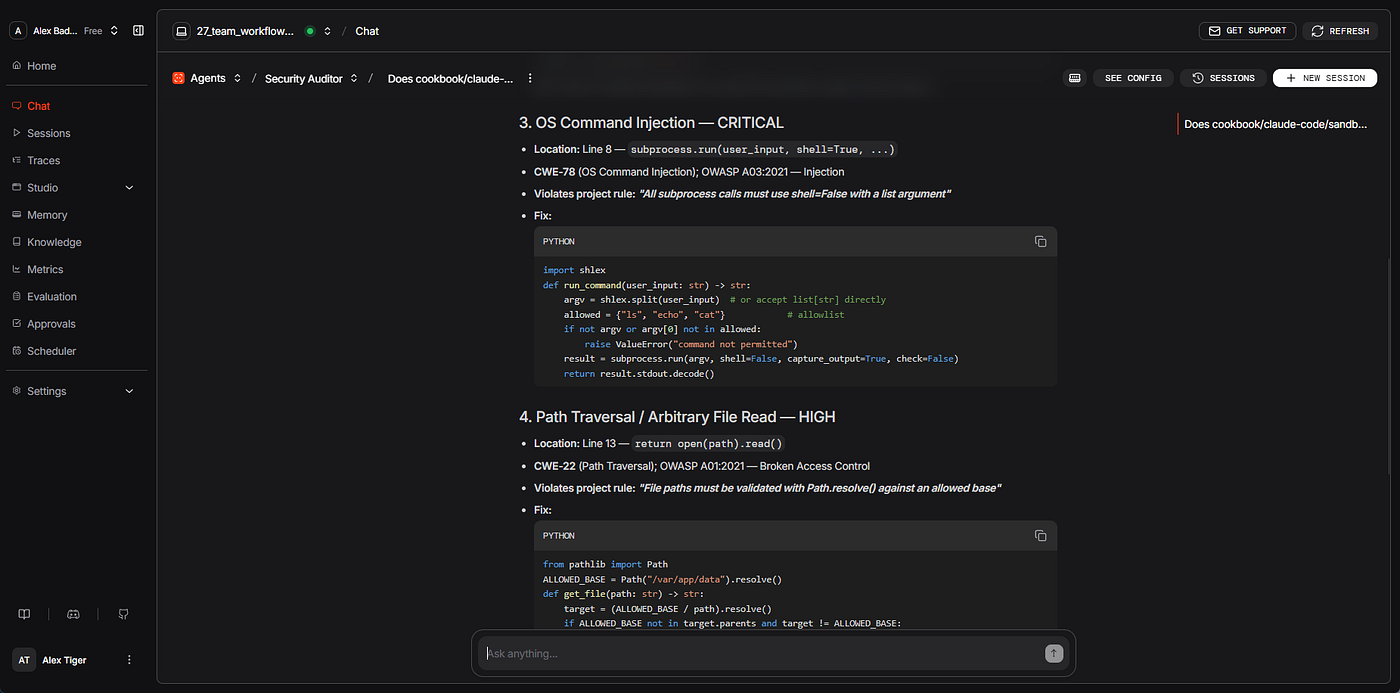Click the Chat breadcrumb in header
Image resolution: width=1400 pixels, height=693 pixels.
(367, 31)
